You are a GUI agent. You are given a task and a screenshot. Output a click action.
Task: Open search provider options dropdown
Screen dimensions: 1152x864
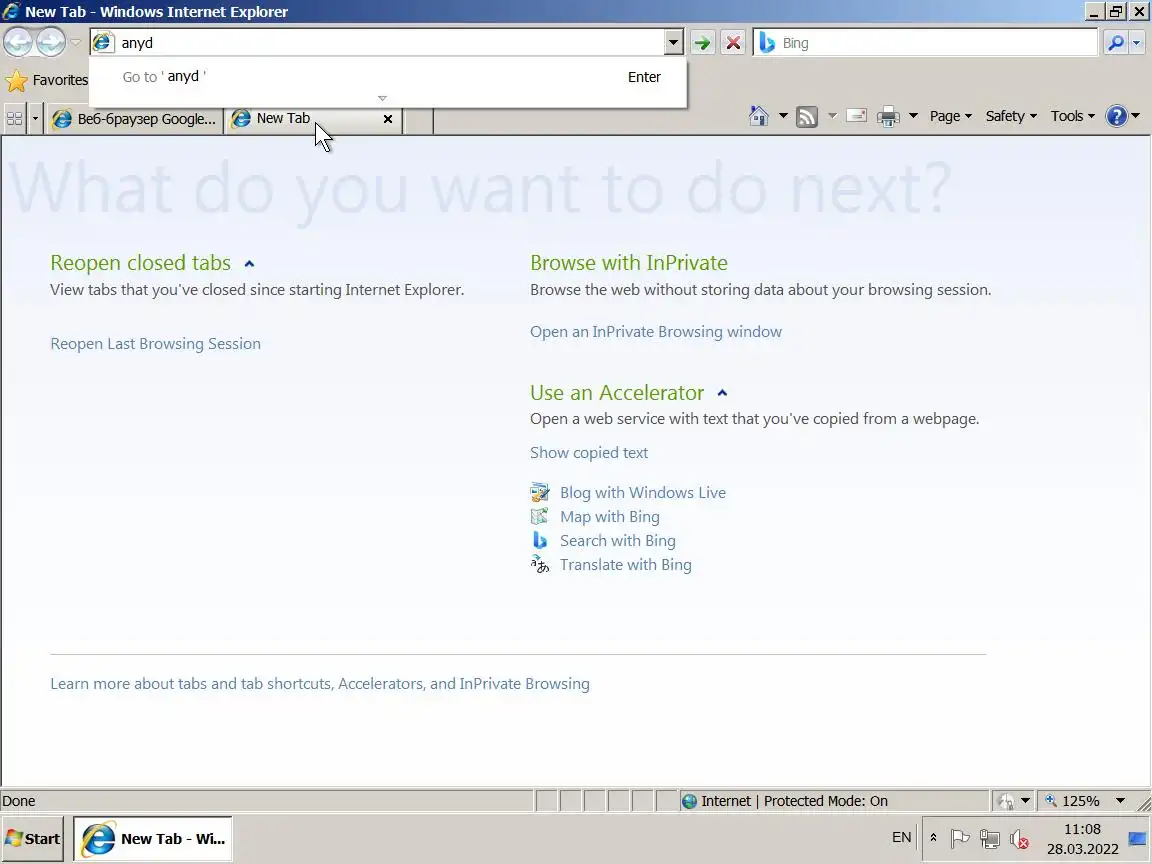click(x=1137, y=43)
